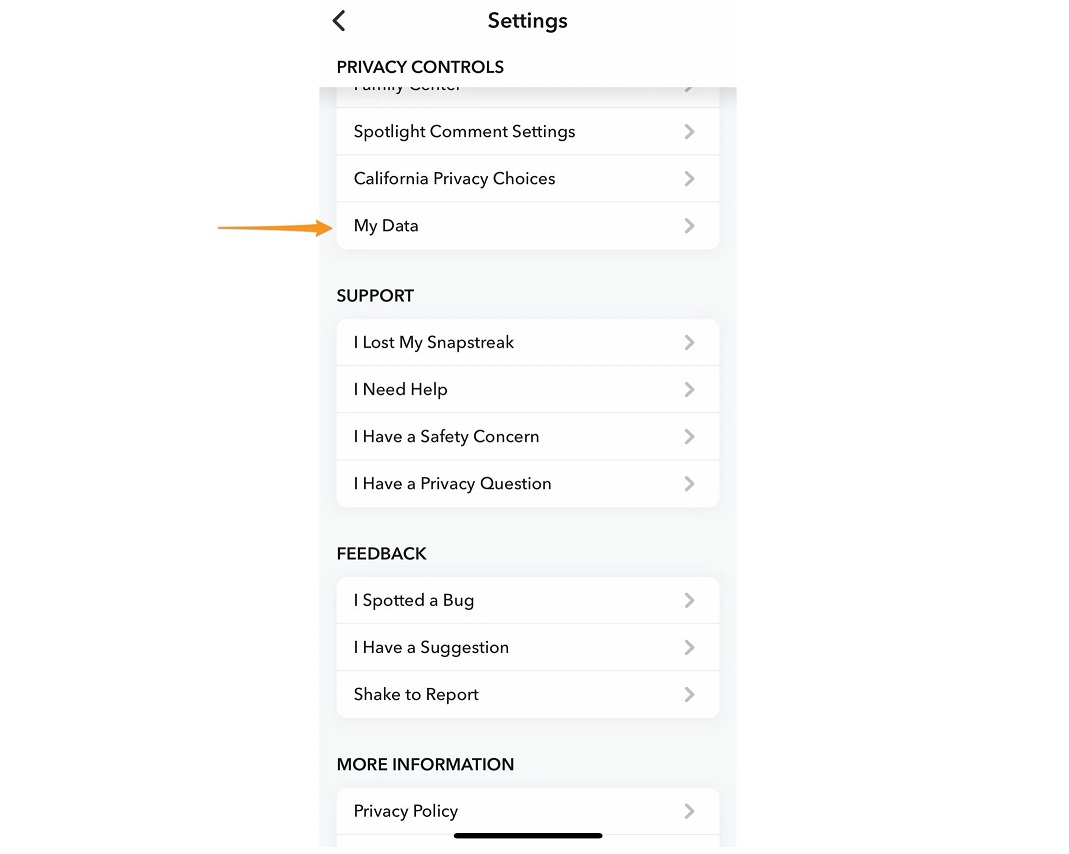
Task: Tap chevron beside California Privacy Choices
Action: click(689, 179)
